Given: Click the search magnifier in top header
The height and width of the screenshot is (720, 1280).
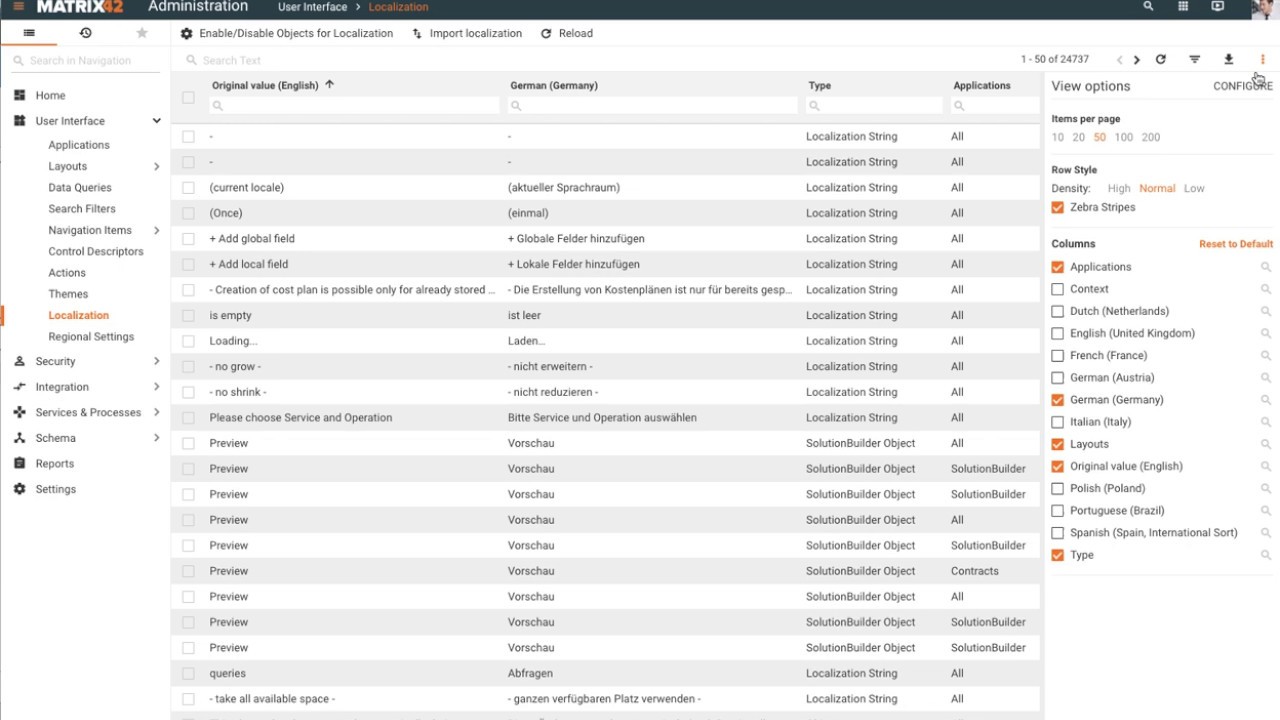Looking at the screenshot, I should (1148, 7).
